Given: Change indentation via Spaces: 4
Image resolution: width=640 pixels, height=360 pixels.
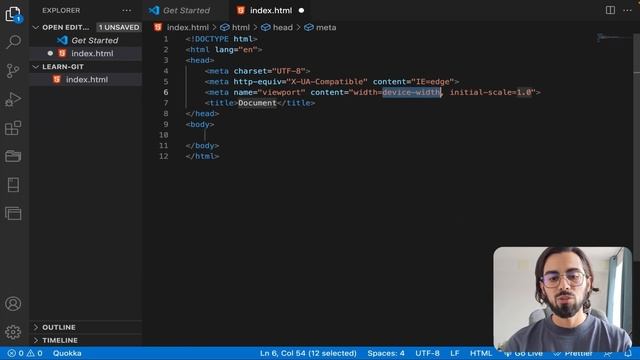Looking at the screenshot, I should [386, 353].
